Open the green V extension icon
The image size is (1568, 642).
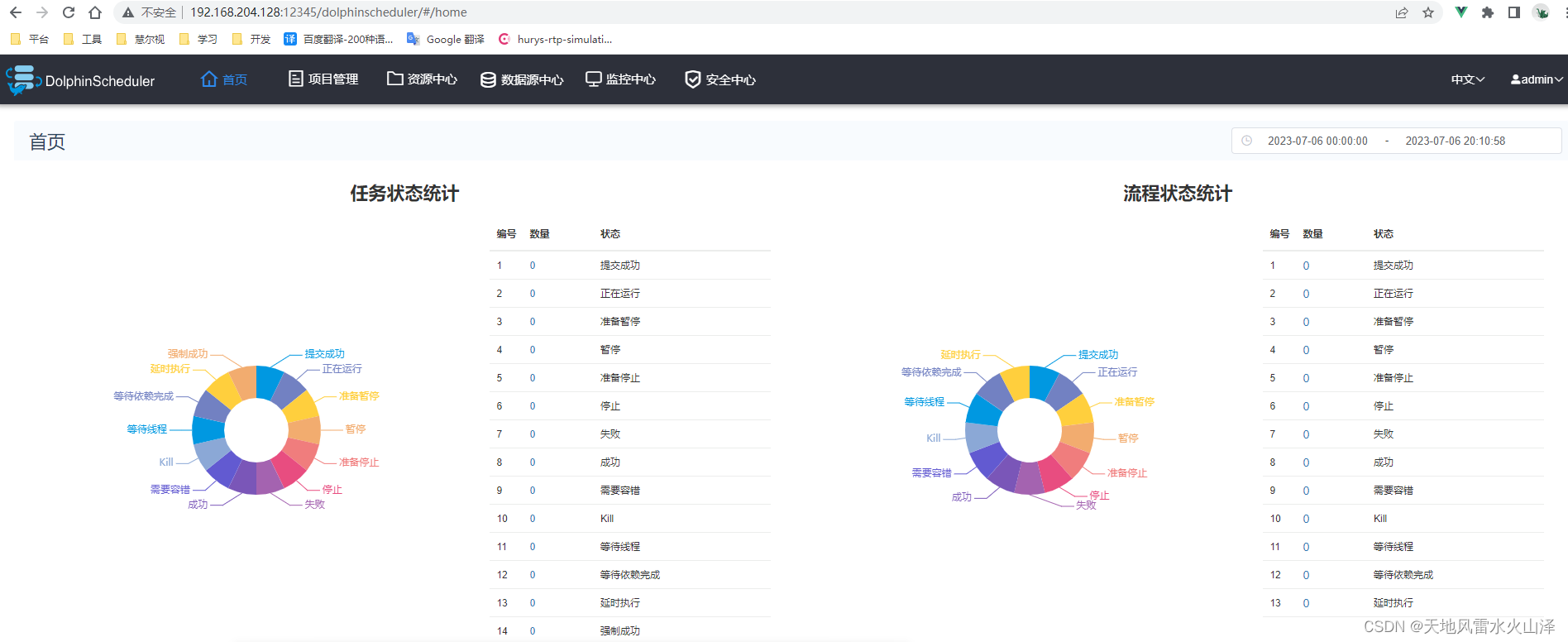point(1461,12)
